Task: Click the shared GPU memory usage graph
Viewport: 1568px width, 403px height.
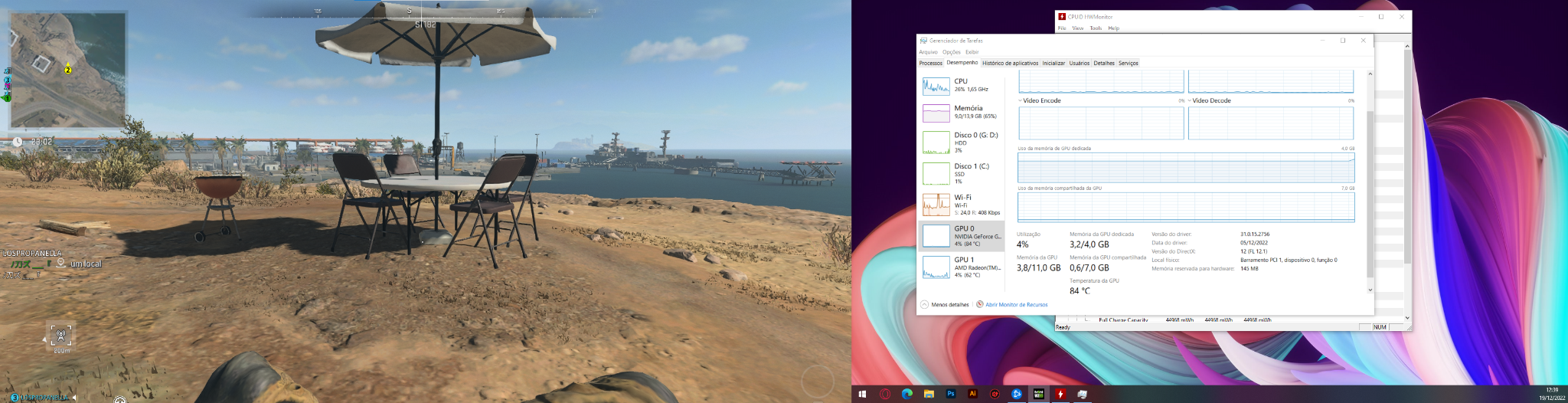Action: [x=1185, y=207]
